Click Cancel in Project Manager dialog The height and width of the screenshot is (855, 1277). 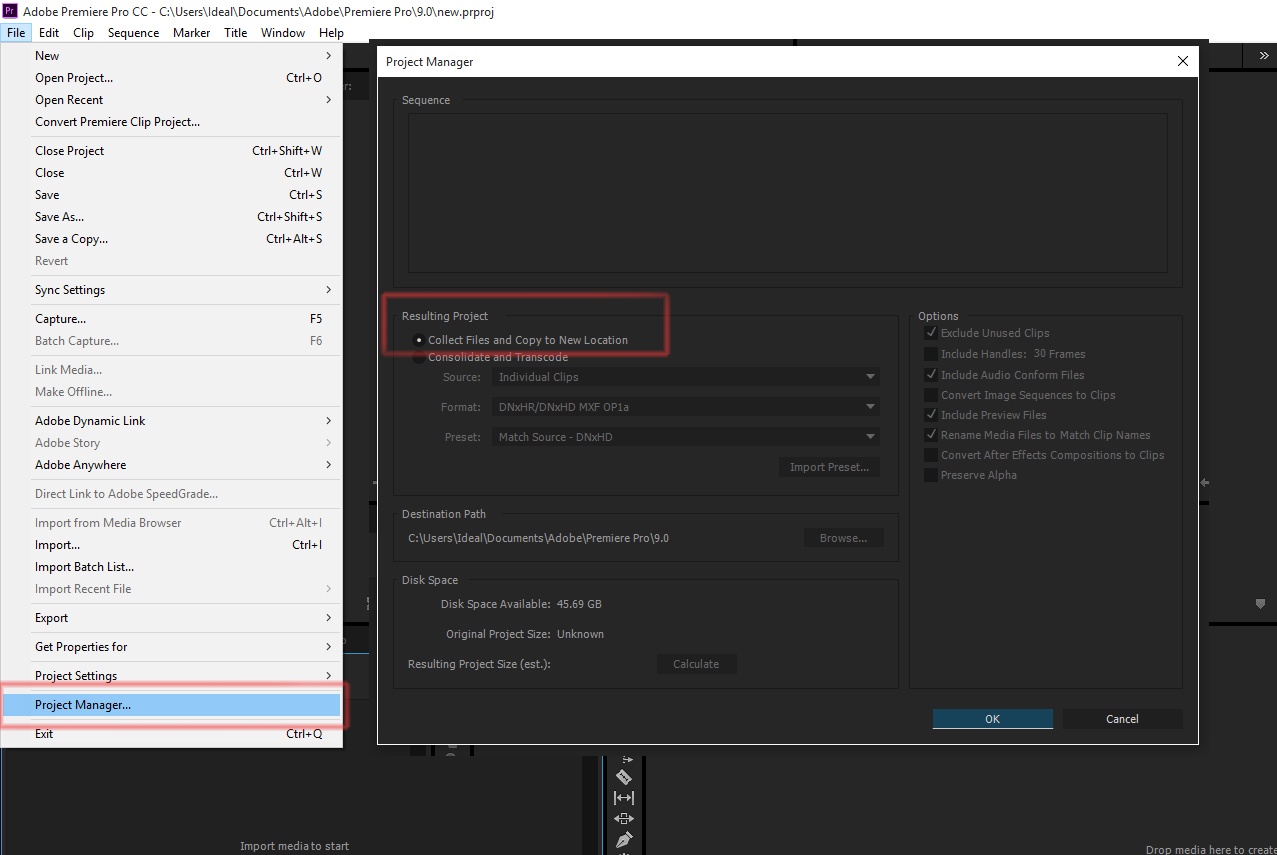point(1122,719)
